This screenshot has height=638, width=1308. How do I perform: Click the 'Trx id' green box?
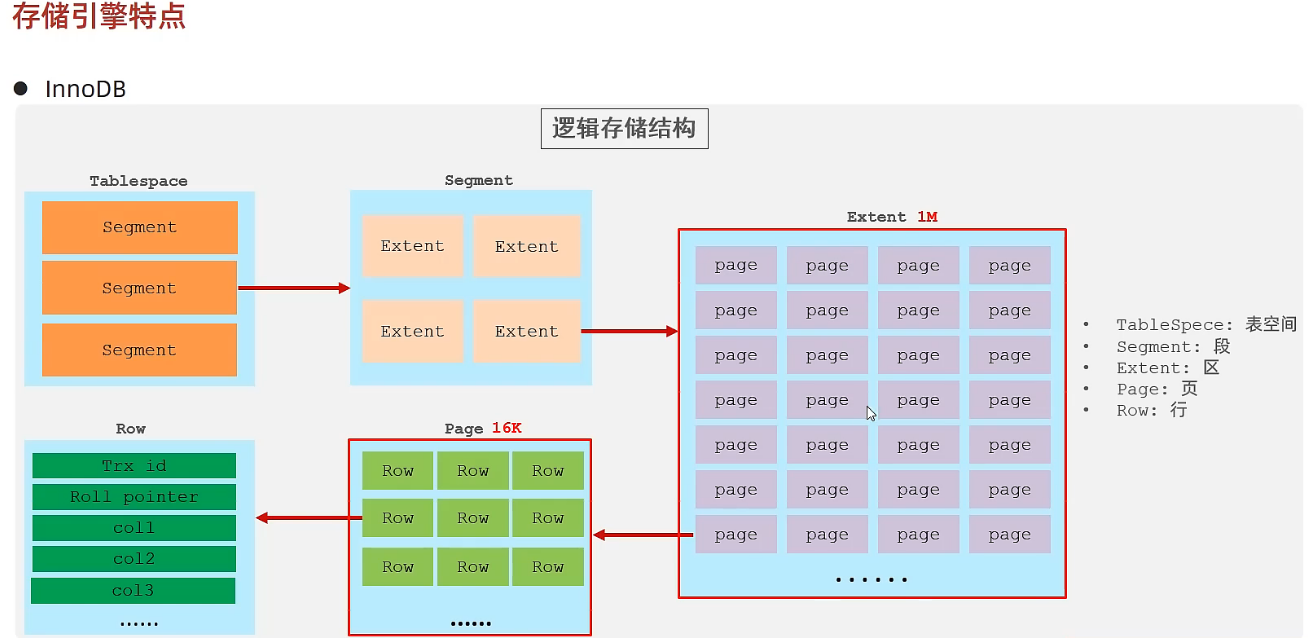(134, 466)
